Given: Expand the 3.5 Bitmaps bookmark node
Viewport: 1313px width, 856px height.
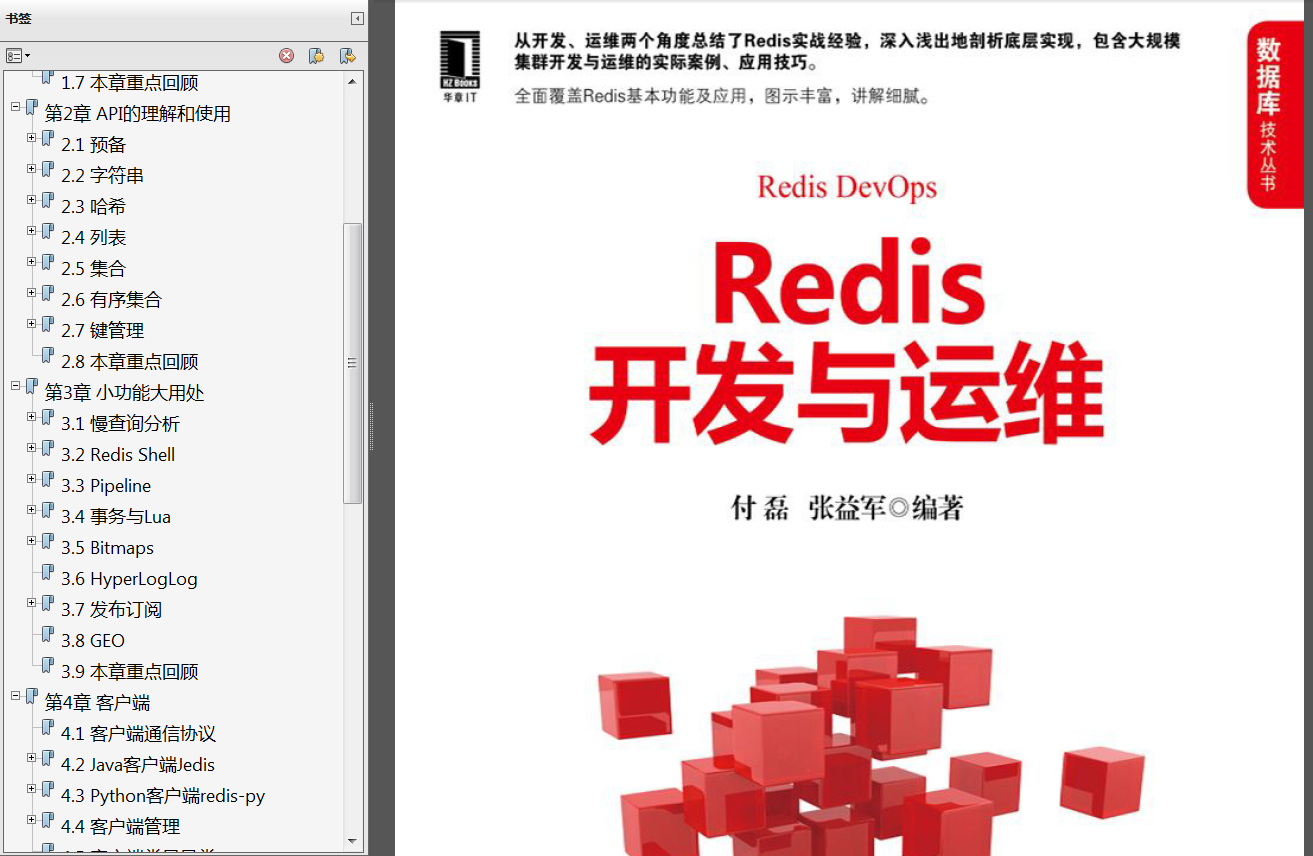Looking at the screenshot, I should (x=31, y=540).
